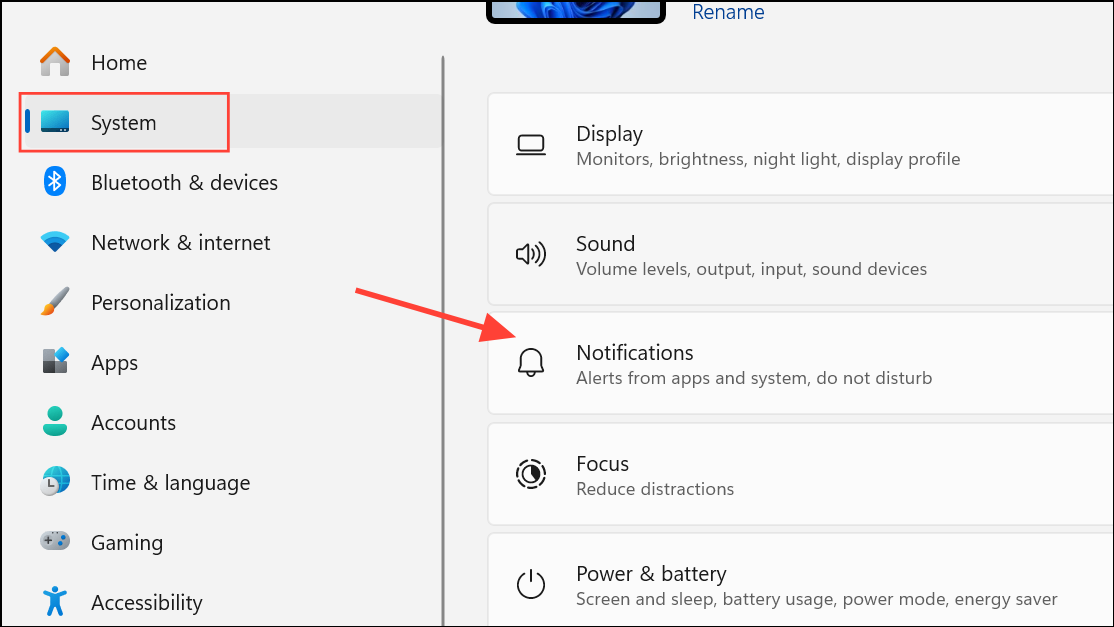The height and width of the screenshot is (627, 1114).
Task: Open the Home page label
Action: click(119, 62)
